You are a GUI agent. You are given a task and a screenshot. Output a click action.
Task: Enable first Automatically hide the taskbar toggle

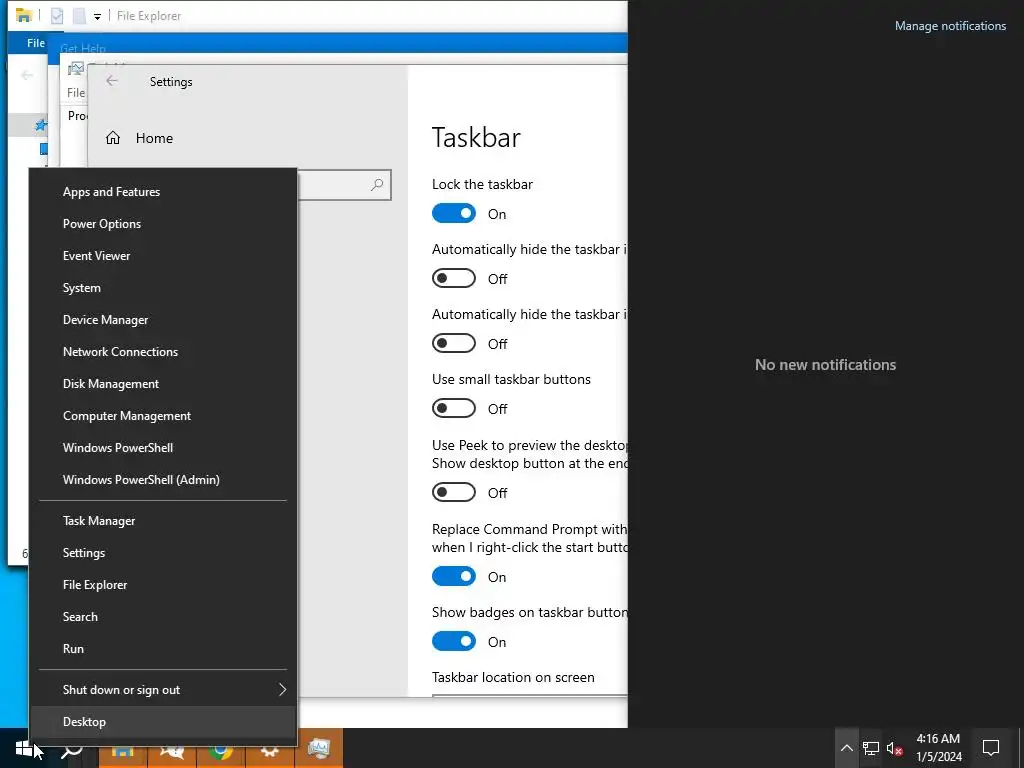[454, 279]
